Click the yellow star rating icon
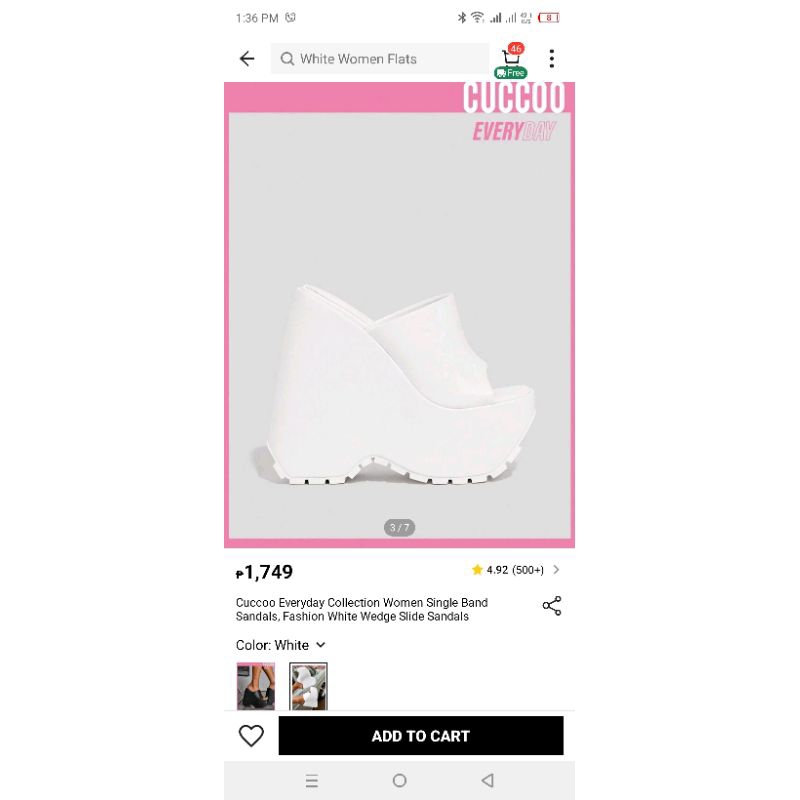This screenshot has height=800, width=800. point(477,569)
